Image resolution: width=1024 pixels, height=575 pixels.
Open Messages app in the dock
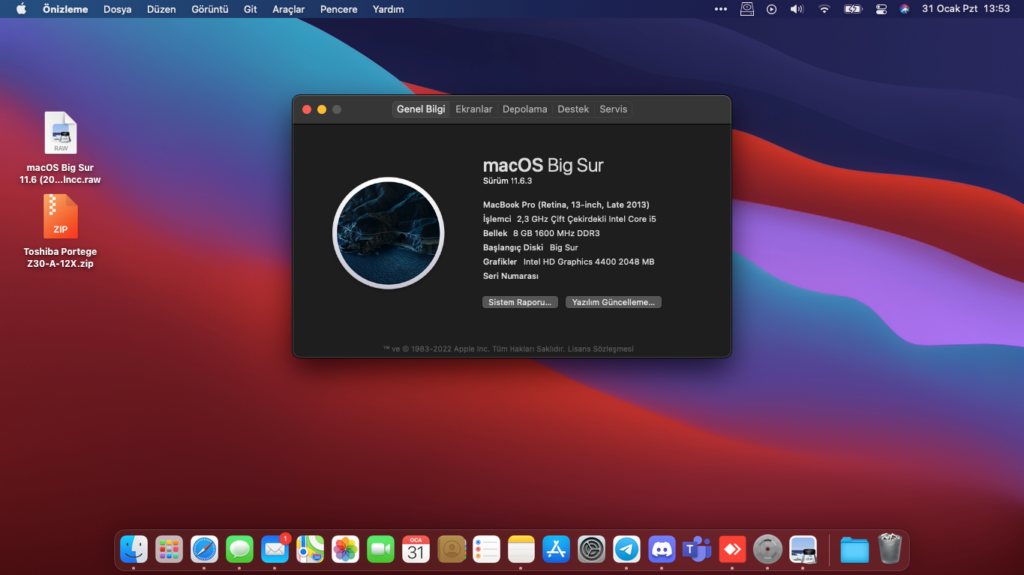(x=240, y=550)
